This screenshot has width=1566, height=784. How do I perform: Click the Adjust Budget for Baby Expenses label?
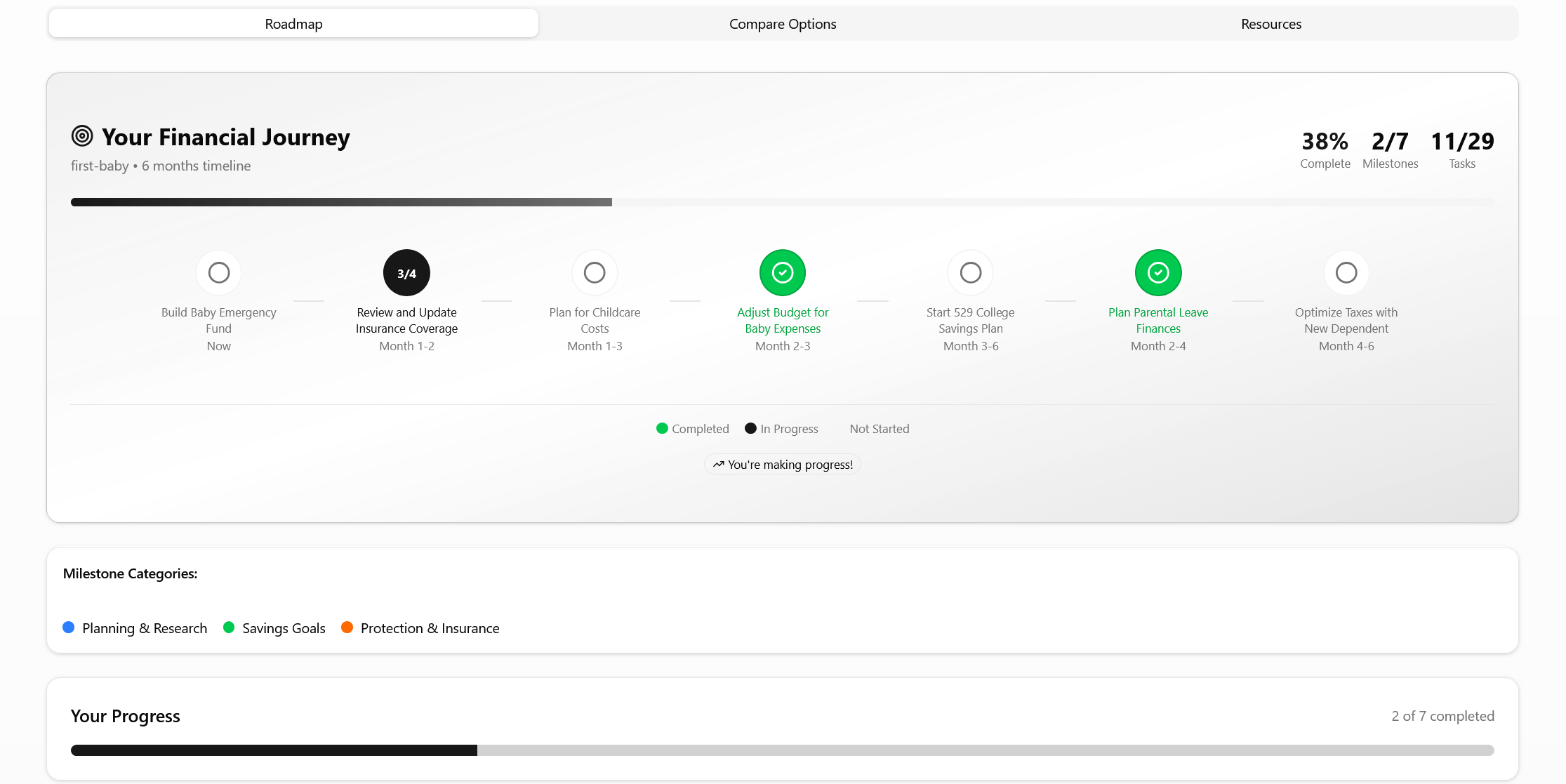[x=783, y=321]
